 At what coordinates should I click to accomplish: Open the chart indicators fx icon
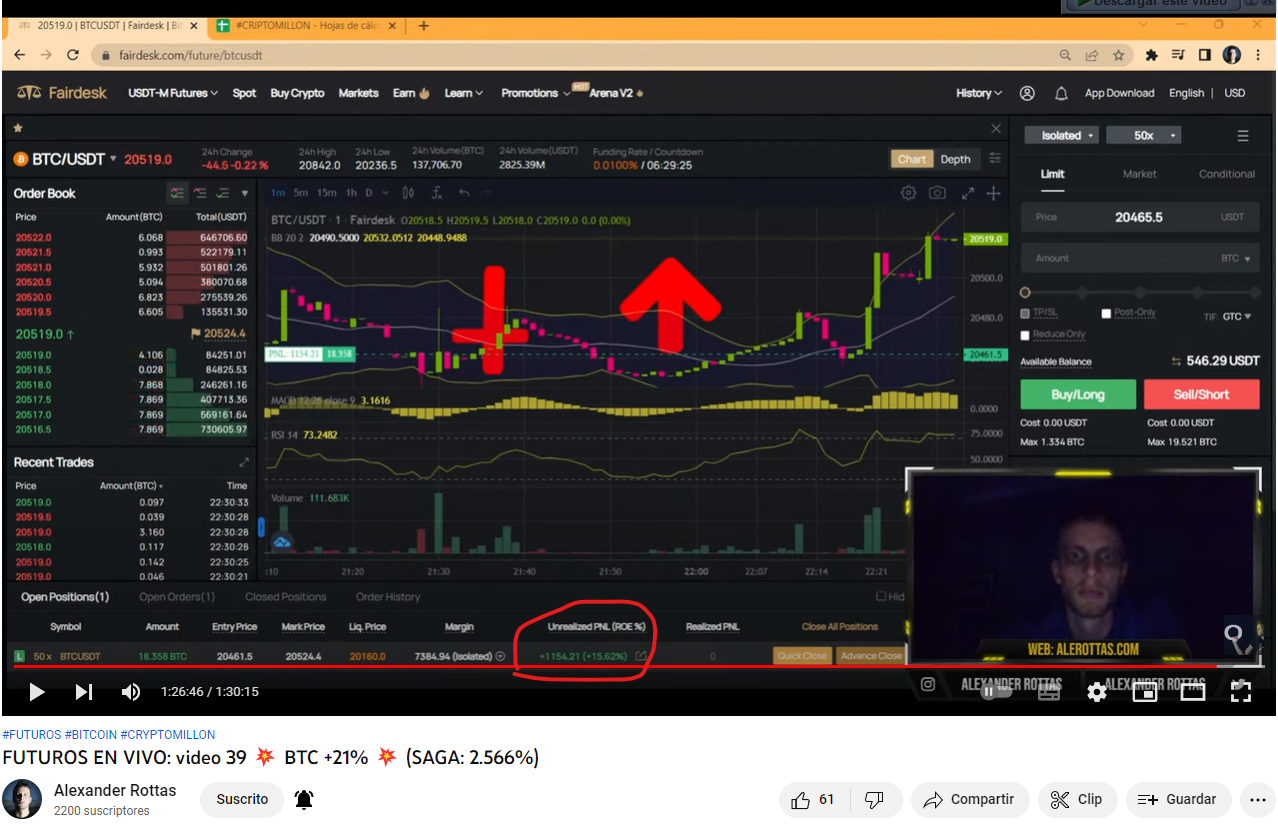click(437, 193)
